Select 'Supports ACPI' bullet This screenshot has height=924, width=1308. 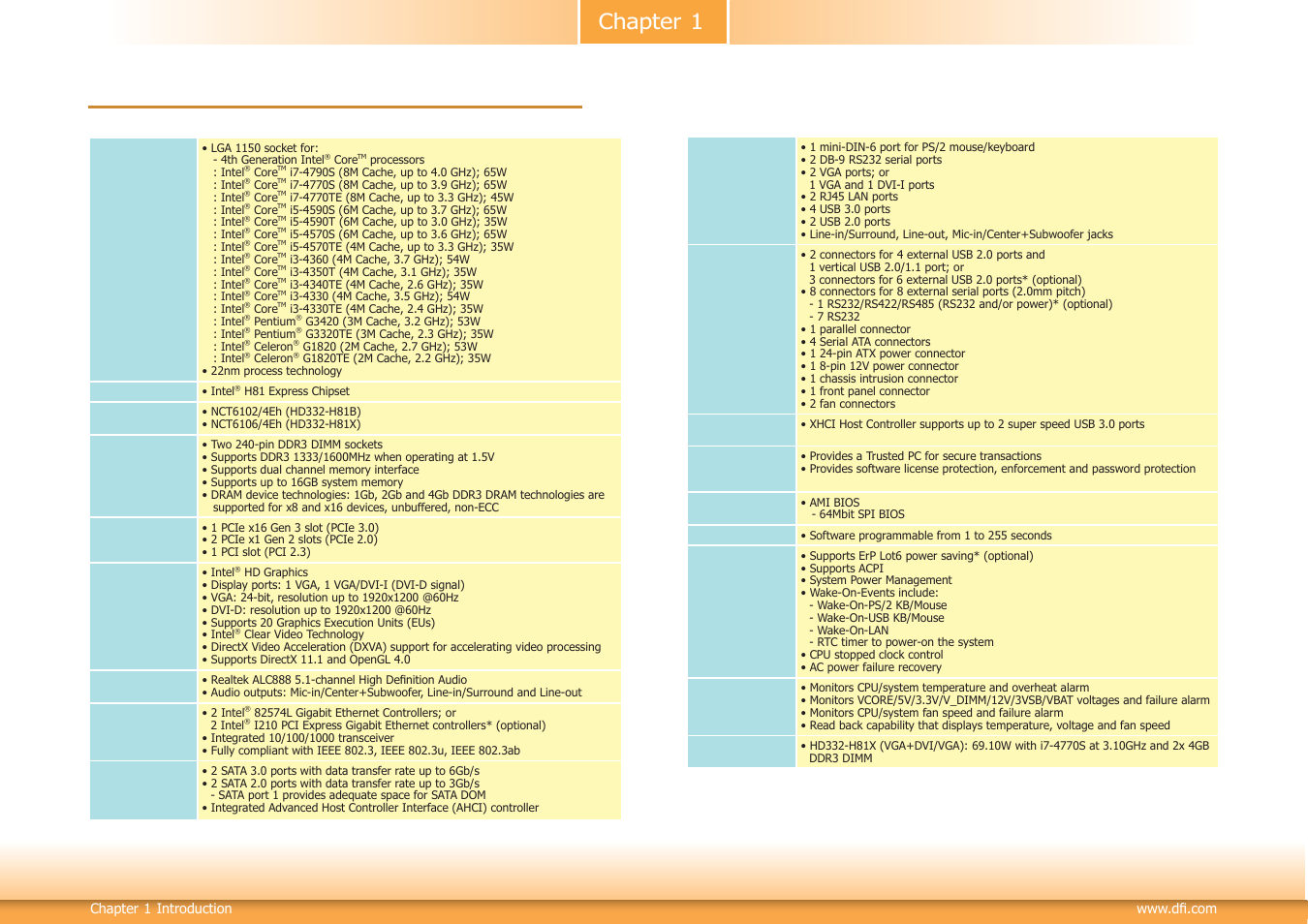(x=842, y=569)
